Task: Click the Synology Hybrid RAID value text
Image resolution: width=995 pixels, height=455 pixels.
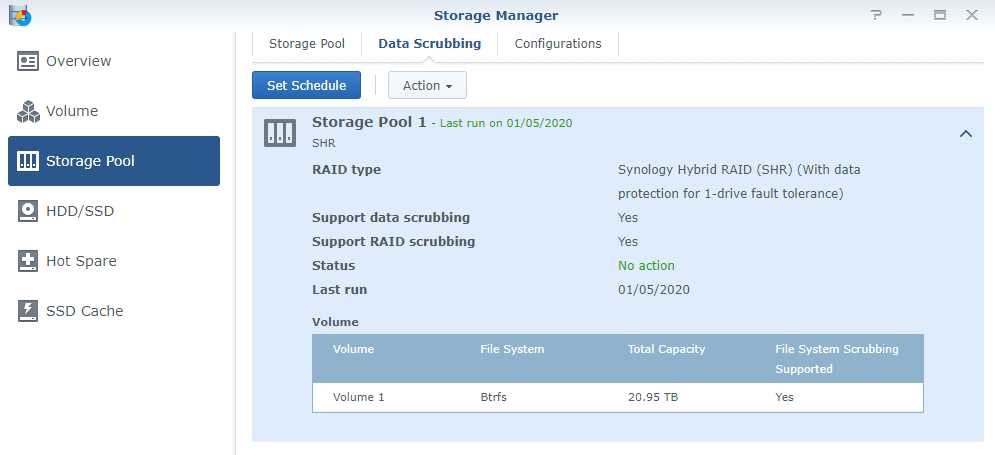Action: [739, 181]
